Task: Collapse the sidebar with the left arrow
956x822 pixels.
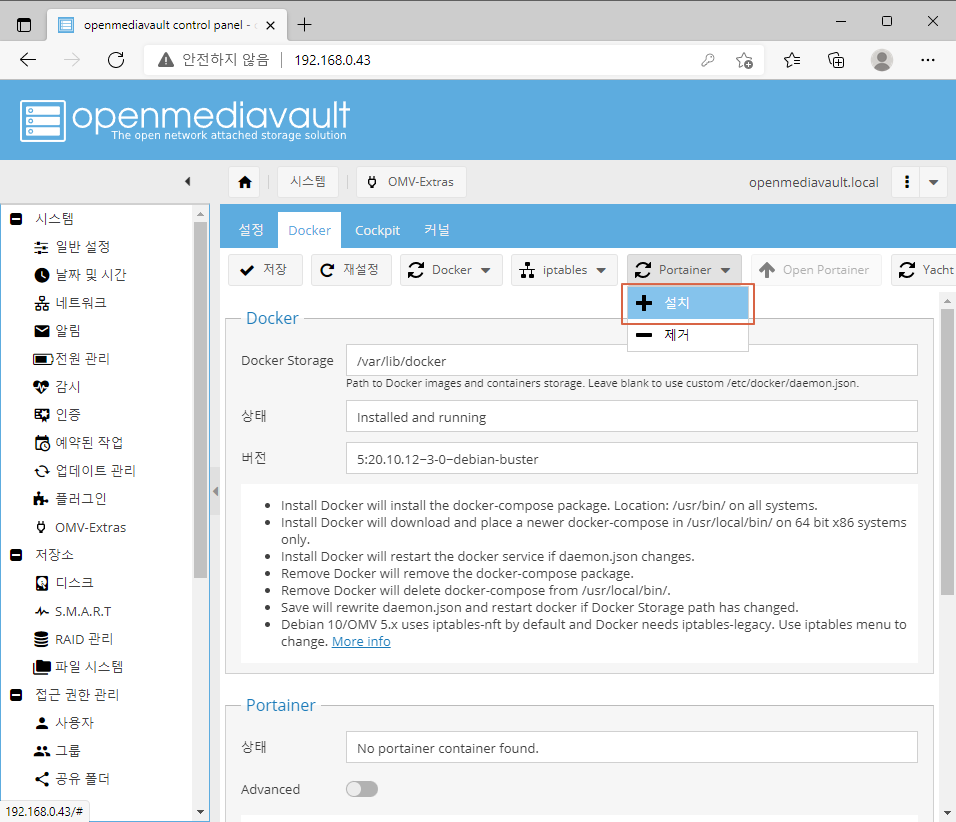Action: [188, 181]
